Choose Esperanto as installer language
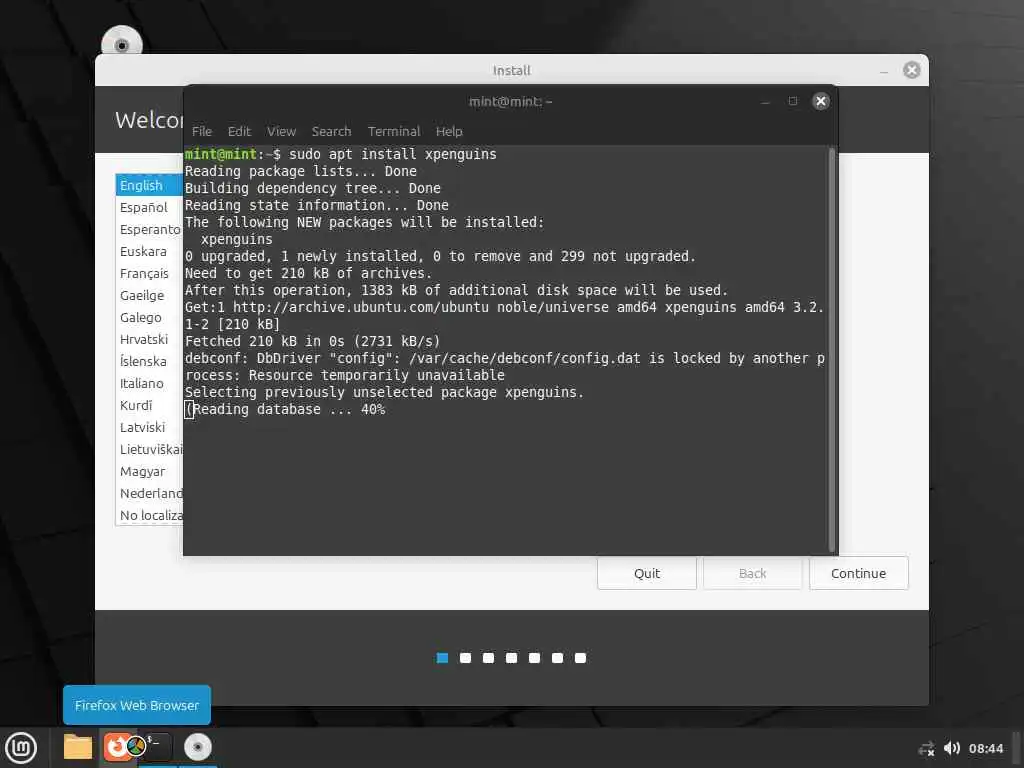 point(150,229)
